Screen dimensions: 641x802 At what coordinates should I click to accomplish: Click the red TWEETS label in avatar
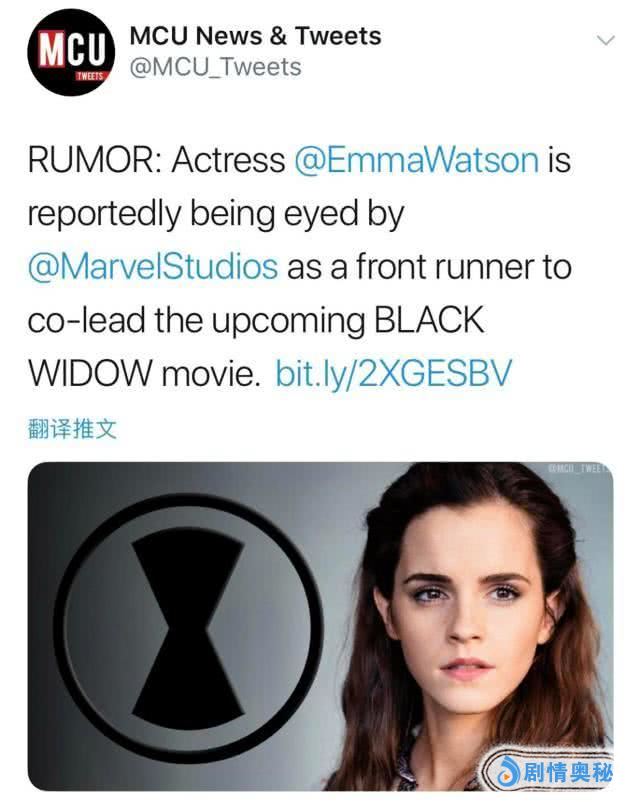(90, 76)
